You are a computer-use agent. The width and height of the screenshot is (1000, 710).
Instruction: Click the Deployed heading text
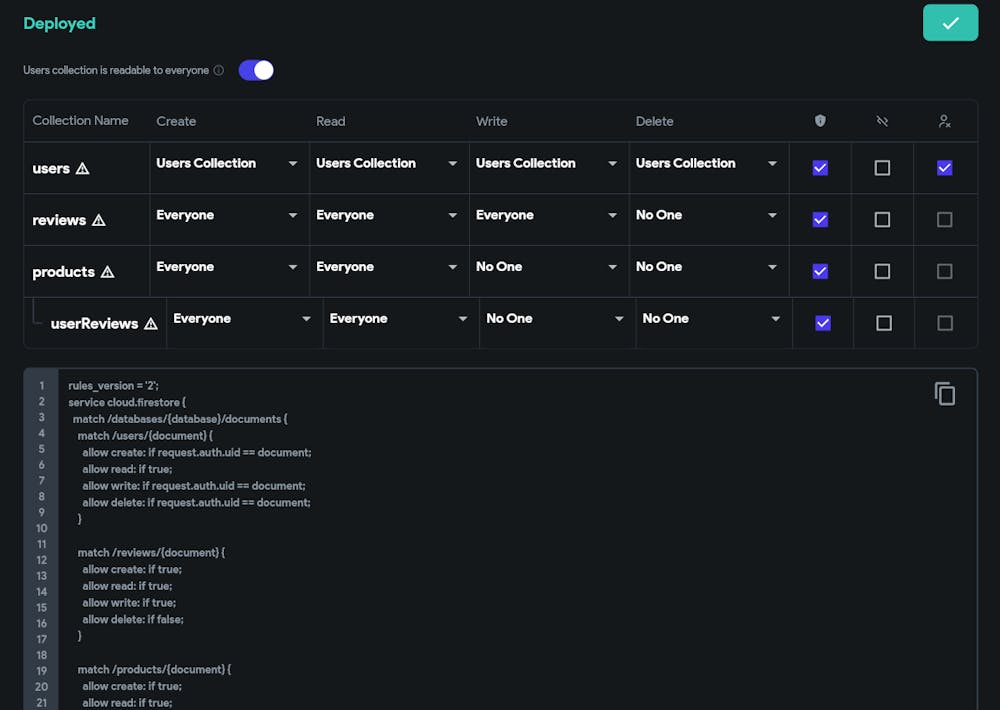(x=60, y=23)
